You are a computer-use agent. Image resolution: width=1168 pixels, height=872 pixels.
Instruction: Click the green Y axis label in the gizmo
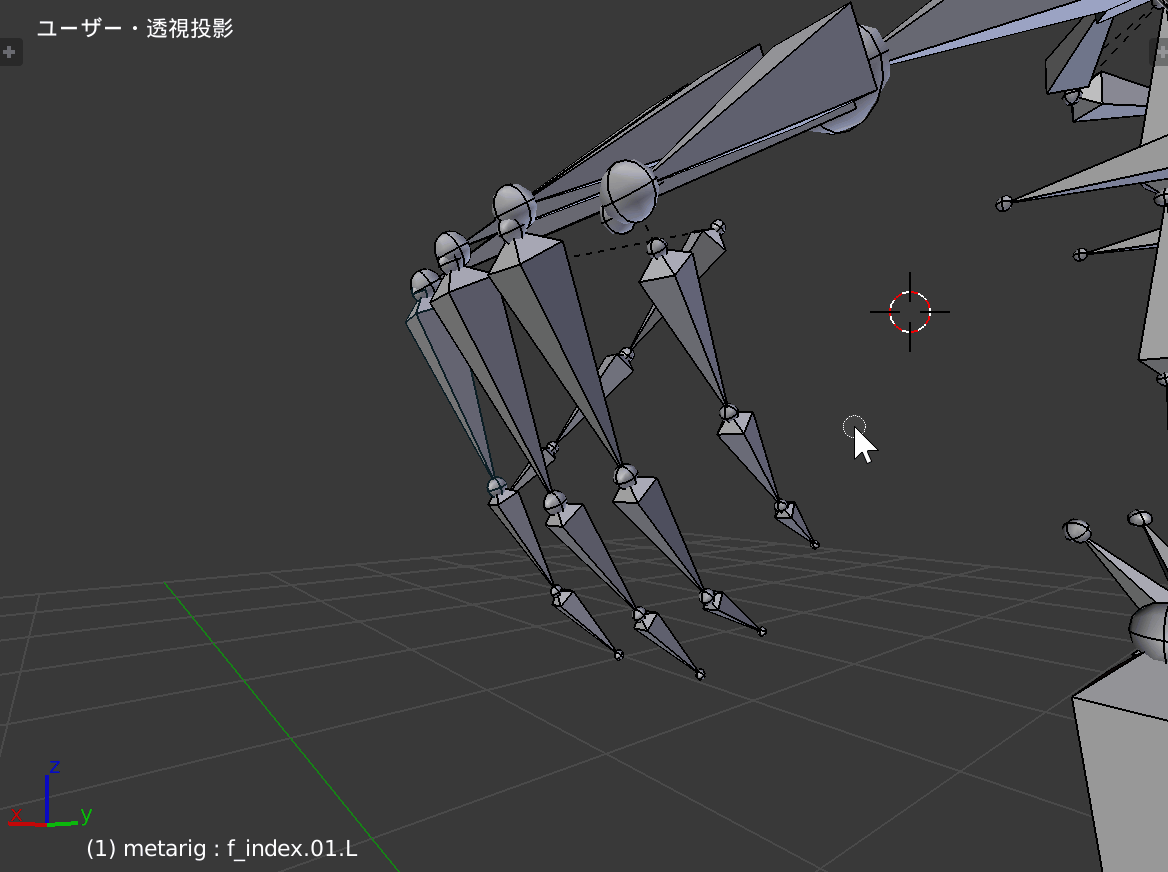(86, 814)
